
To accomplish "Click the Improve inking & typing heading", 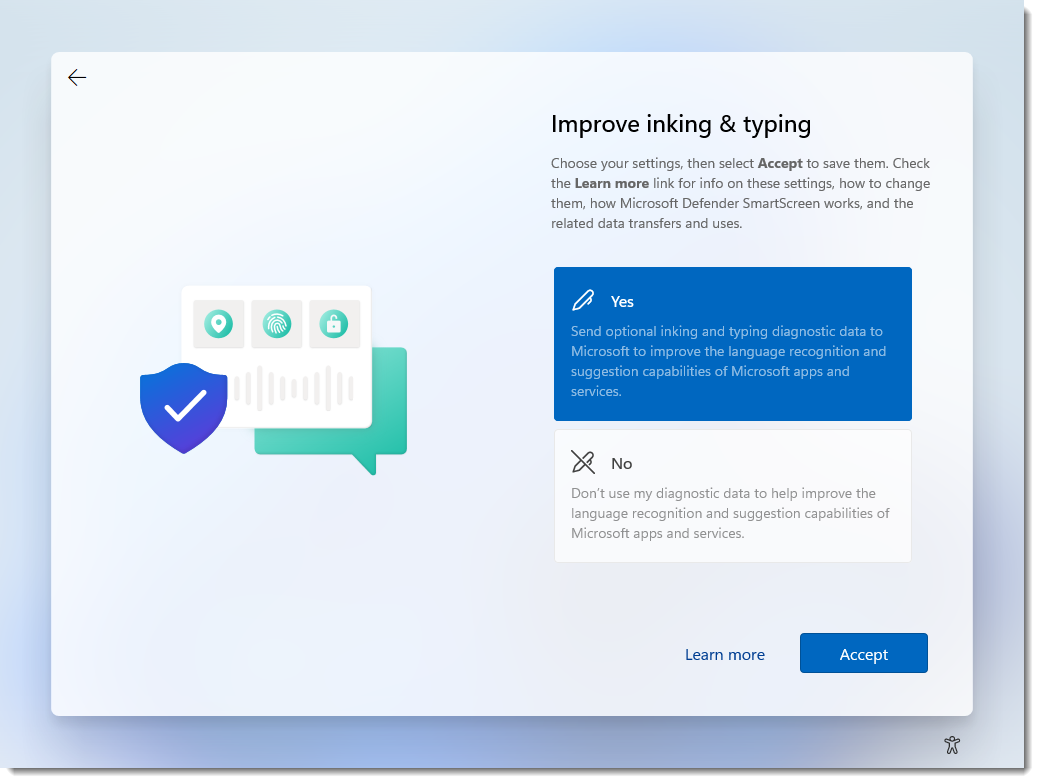I will 681,124.
